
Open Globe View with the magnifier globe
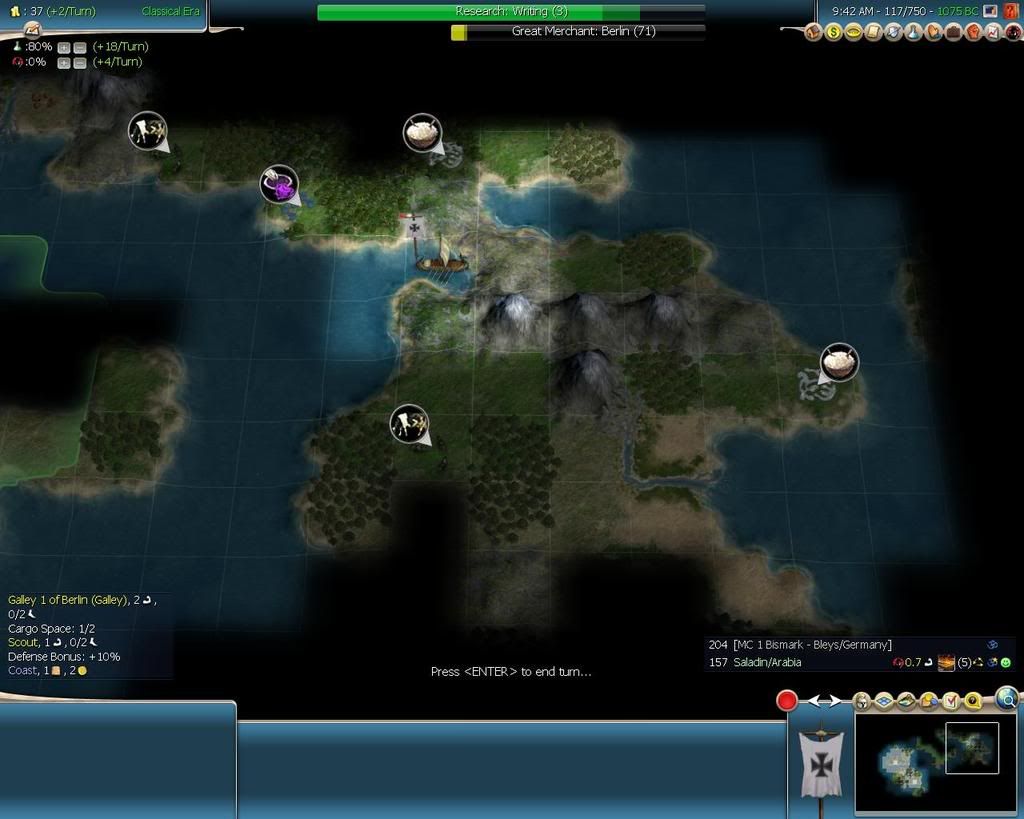(x=1008, y=699)
